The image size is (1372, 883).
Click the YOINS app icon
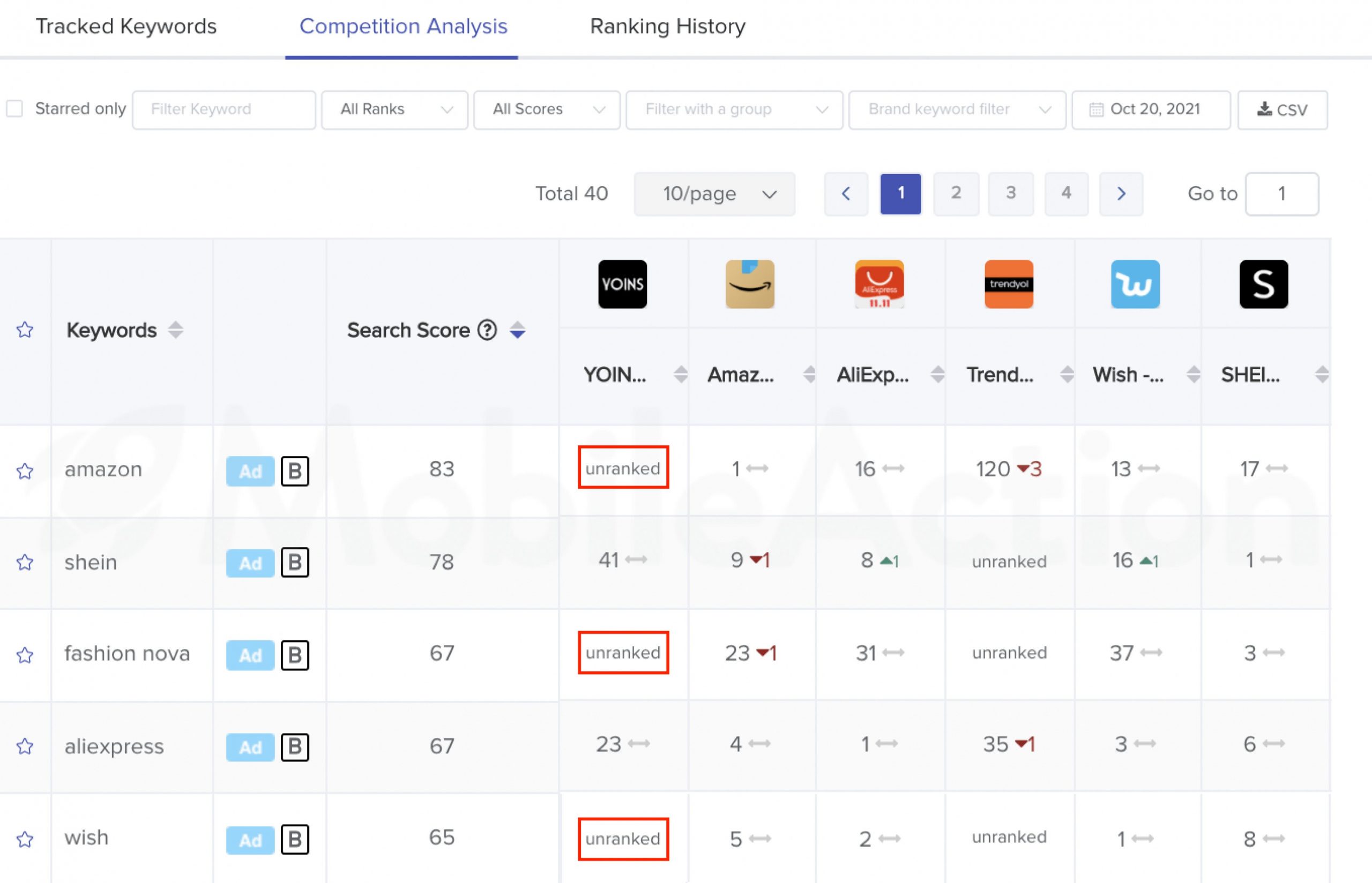[x=623, y=284]
